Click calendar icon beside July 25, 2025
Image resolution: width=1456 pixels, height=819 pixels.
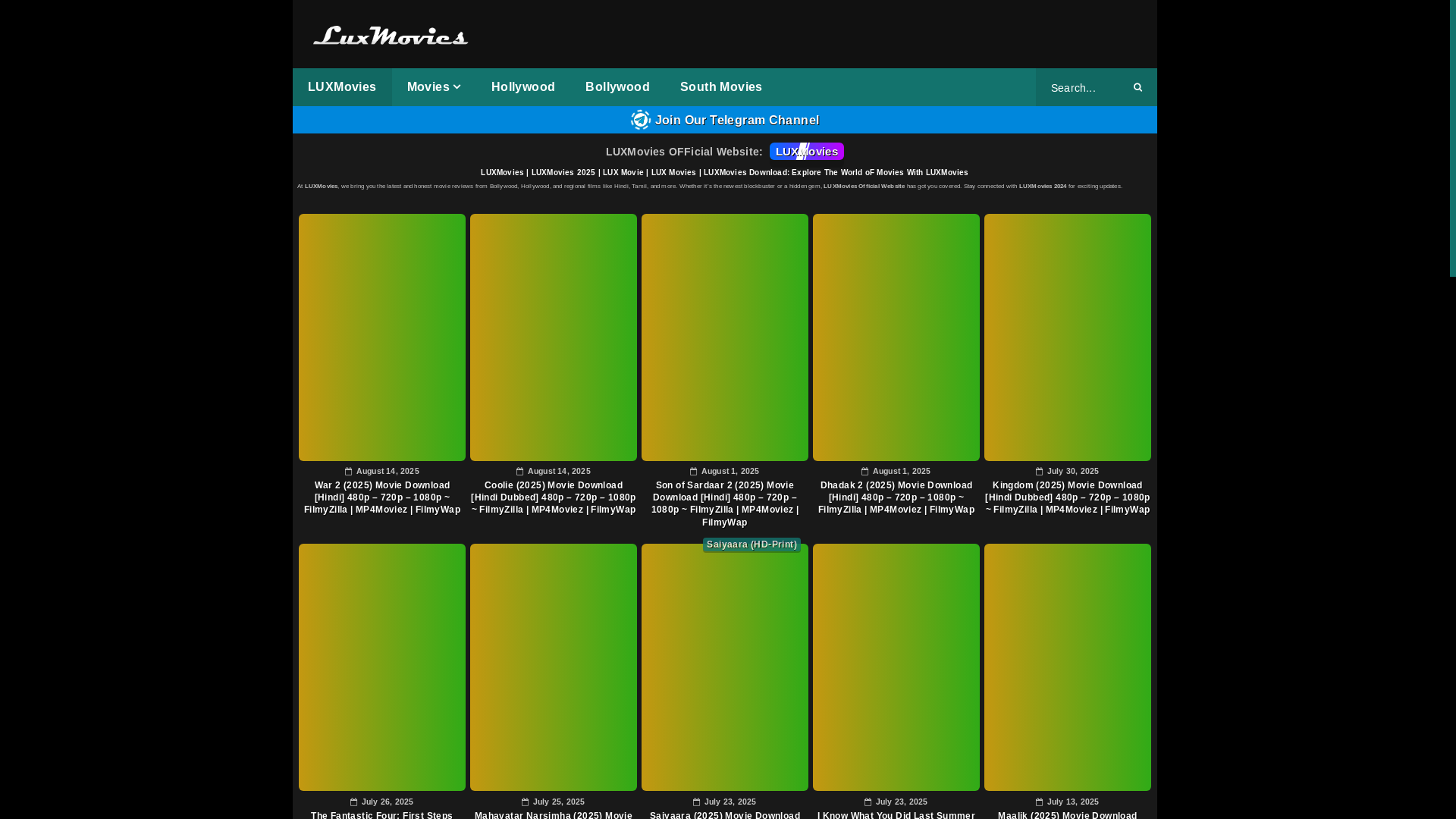(526, 802)
